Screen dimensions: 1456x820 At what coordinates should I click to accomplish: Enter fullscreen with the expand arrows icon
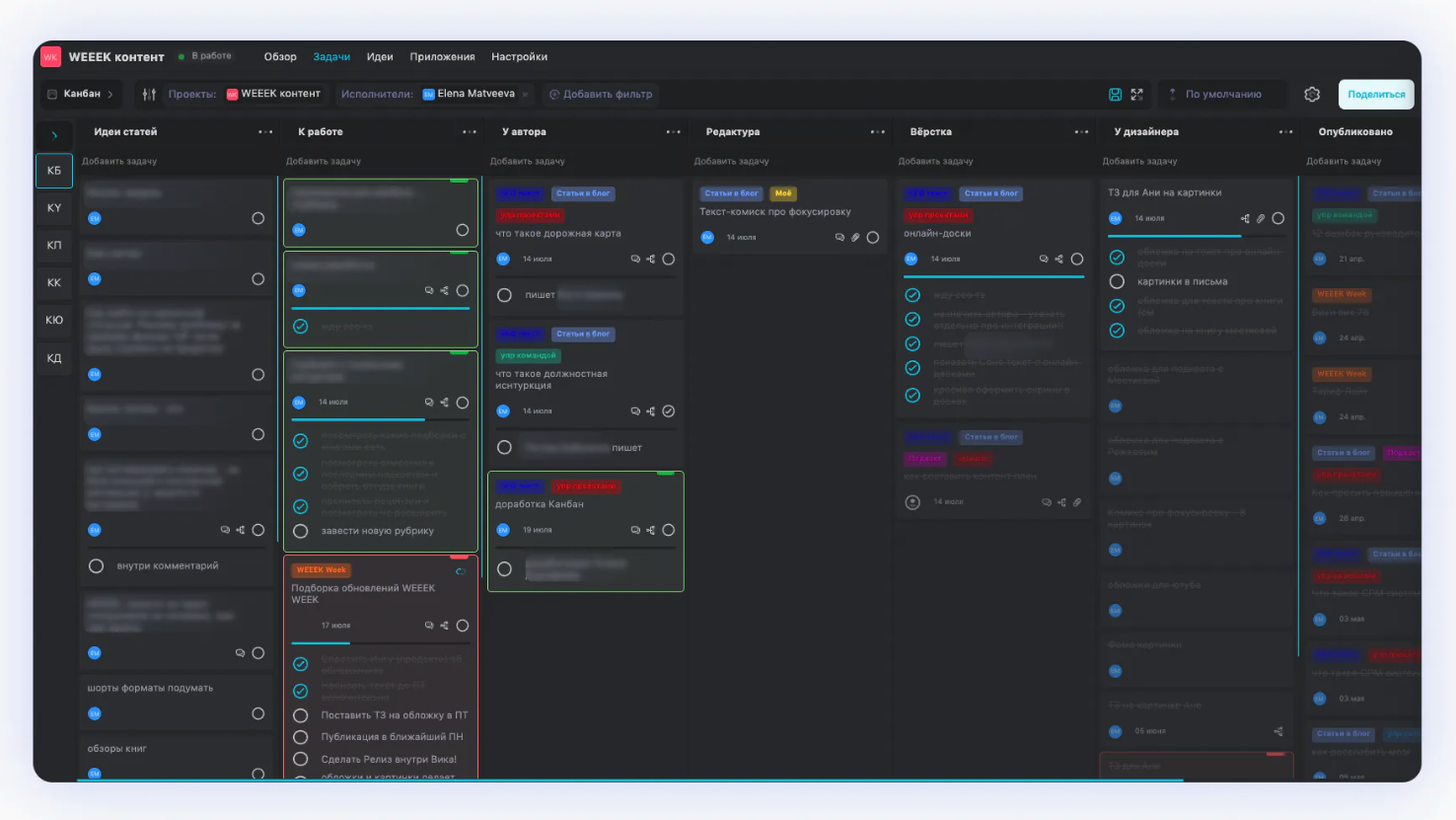(1136, 95)
